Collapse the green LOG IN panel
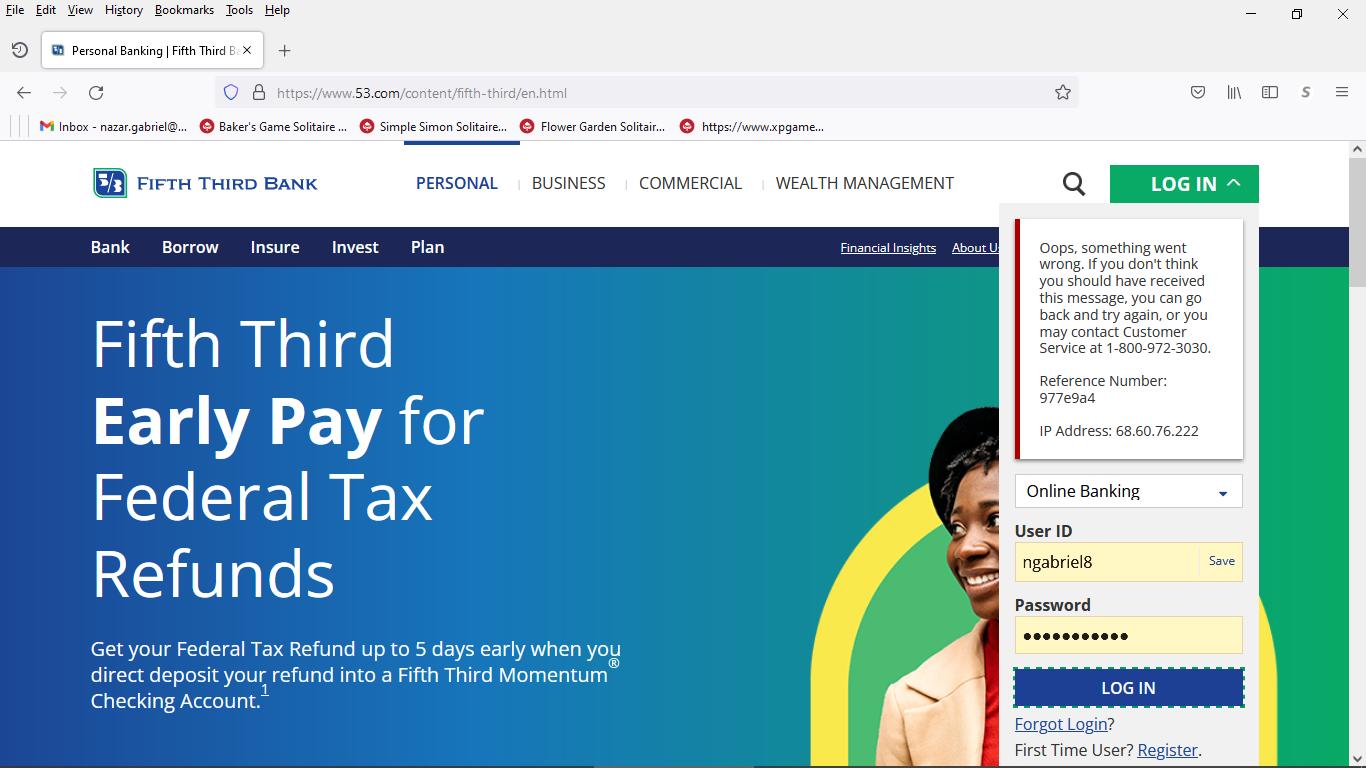 pos(1184,184)
